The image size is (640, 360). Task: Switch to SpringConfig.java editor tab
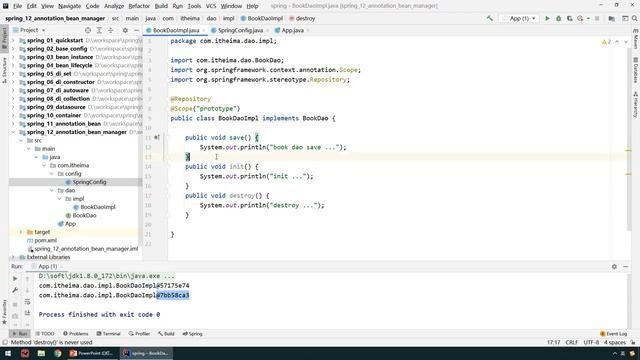[x=240, y=30]
